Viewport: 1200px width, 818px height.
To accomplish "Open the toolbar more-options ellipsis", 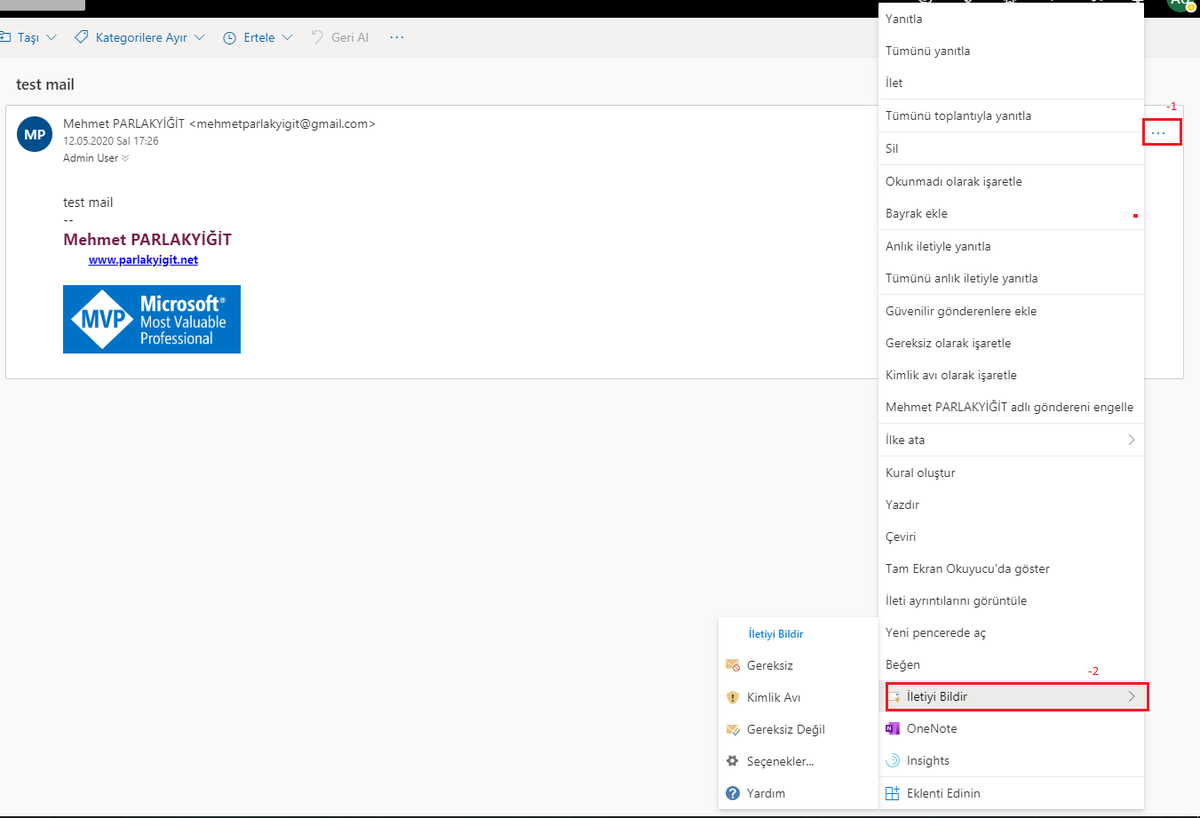I will point(397,37).
